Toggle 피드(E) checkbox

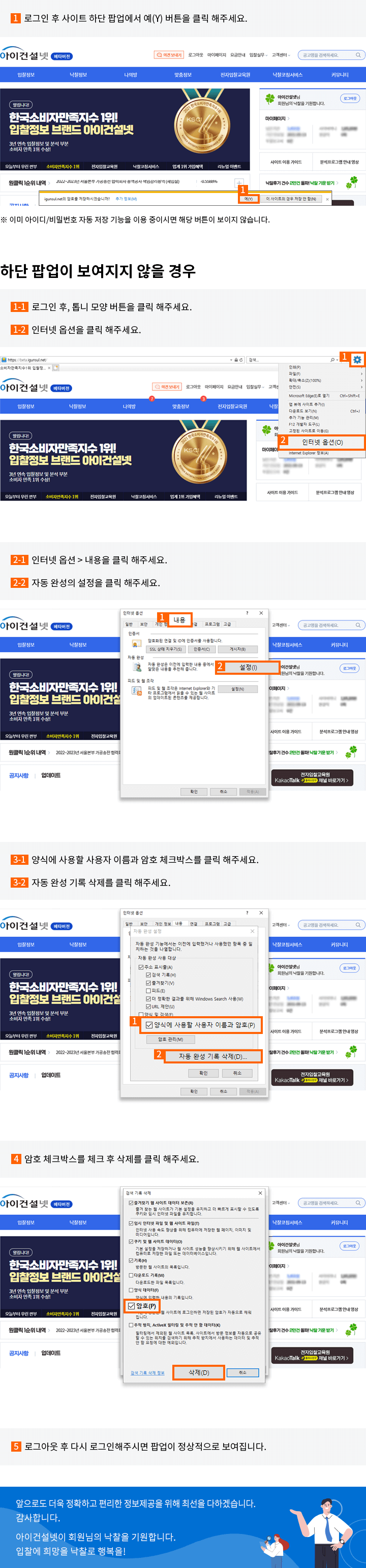[x=148, y=992]
